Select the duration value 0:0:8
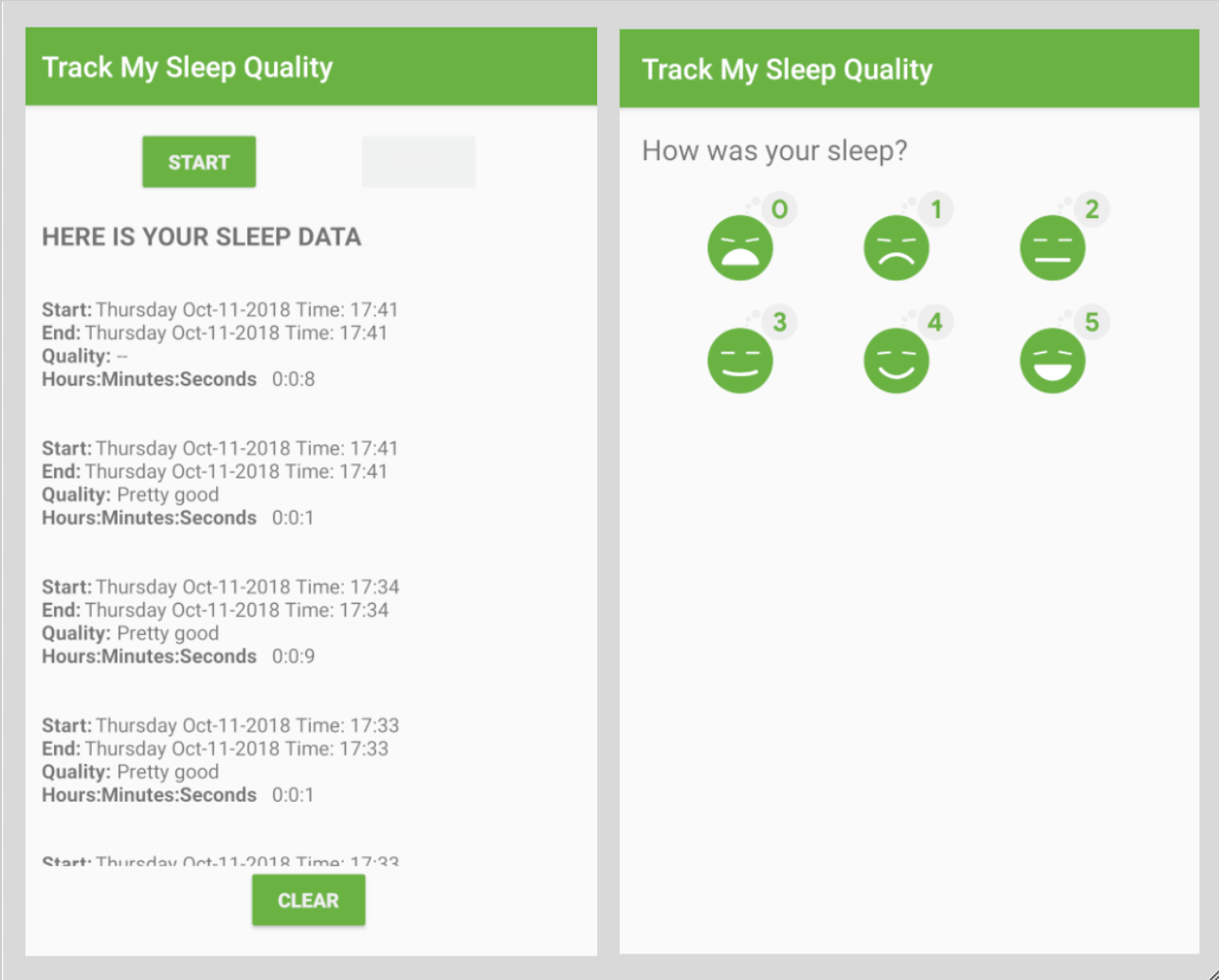 click(x=293, y=379)
